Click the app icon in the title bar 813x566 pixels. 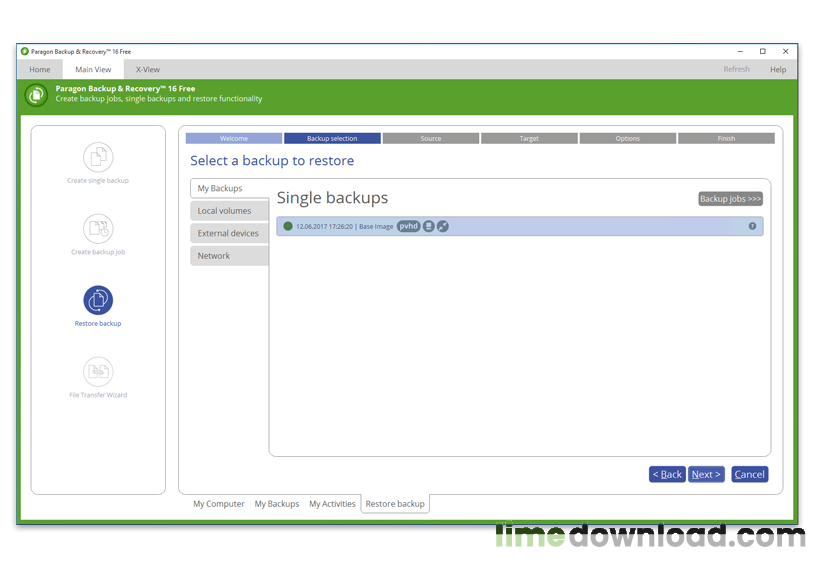click(x=24, y=51)
